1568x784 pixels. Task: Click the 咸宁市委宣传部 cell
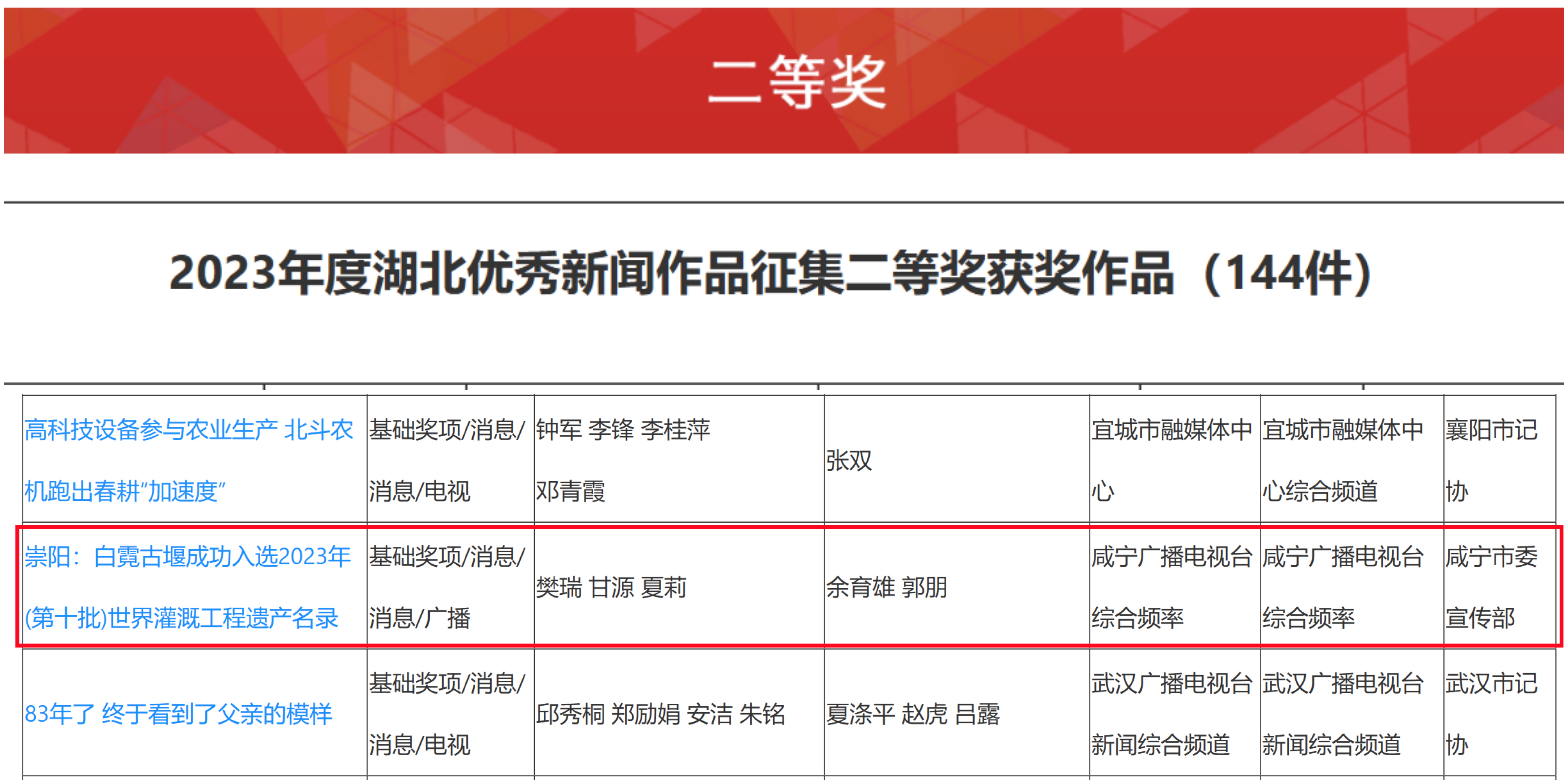click(1491, 587)
